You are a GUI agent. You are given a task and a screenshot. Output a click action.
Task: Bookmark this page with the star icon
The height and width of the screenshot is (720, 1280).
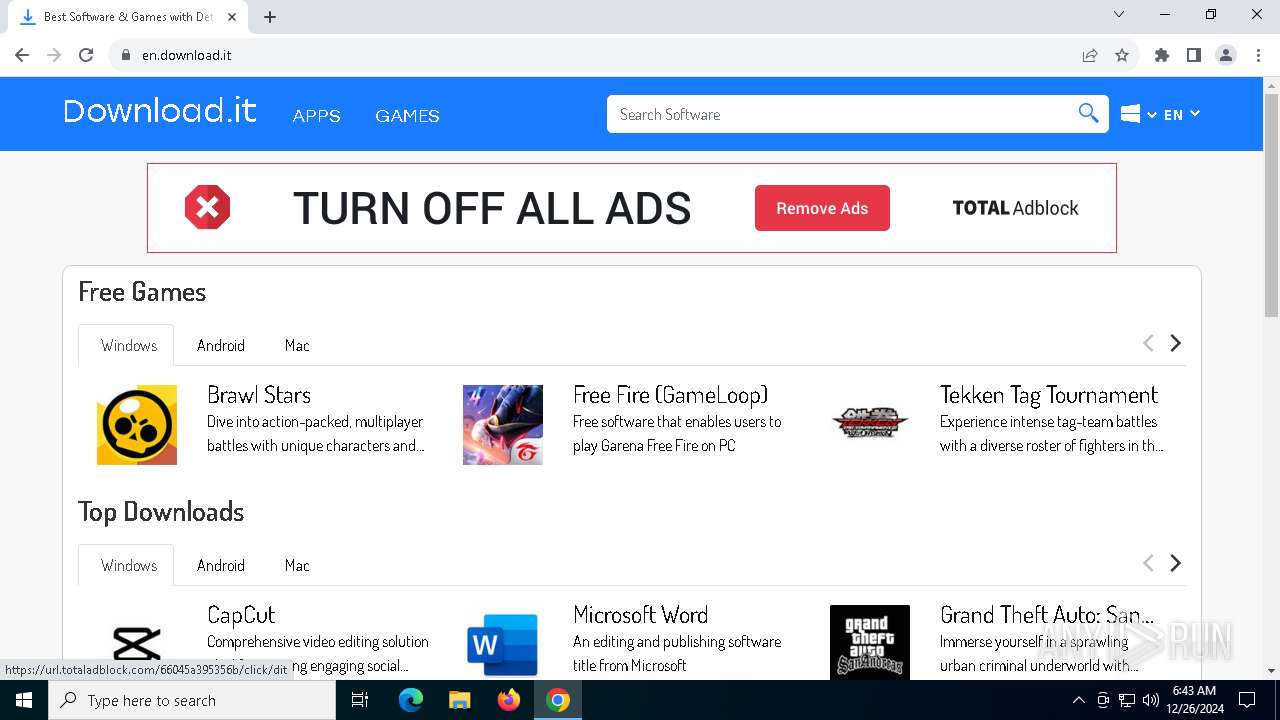coord(1122,55)
